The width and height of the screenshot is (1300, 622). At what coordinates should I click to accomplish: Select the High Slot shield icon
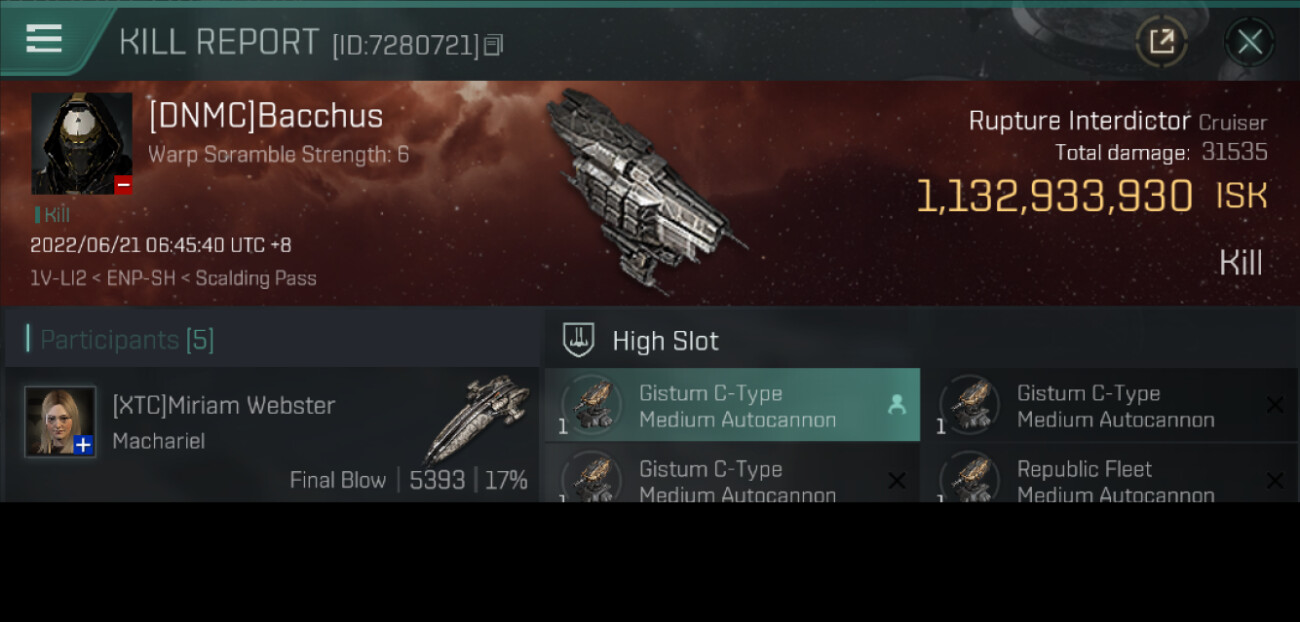tap(579, 340)
